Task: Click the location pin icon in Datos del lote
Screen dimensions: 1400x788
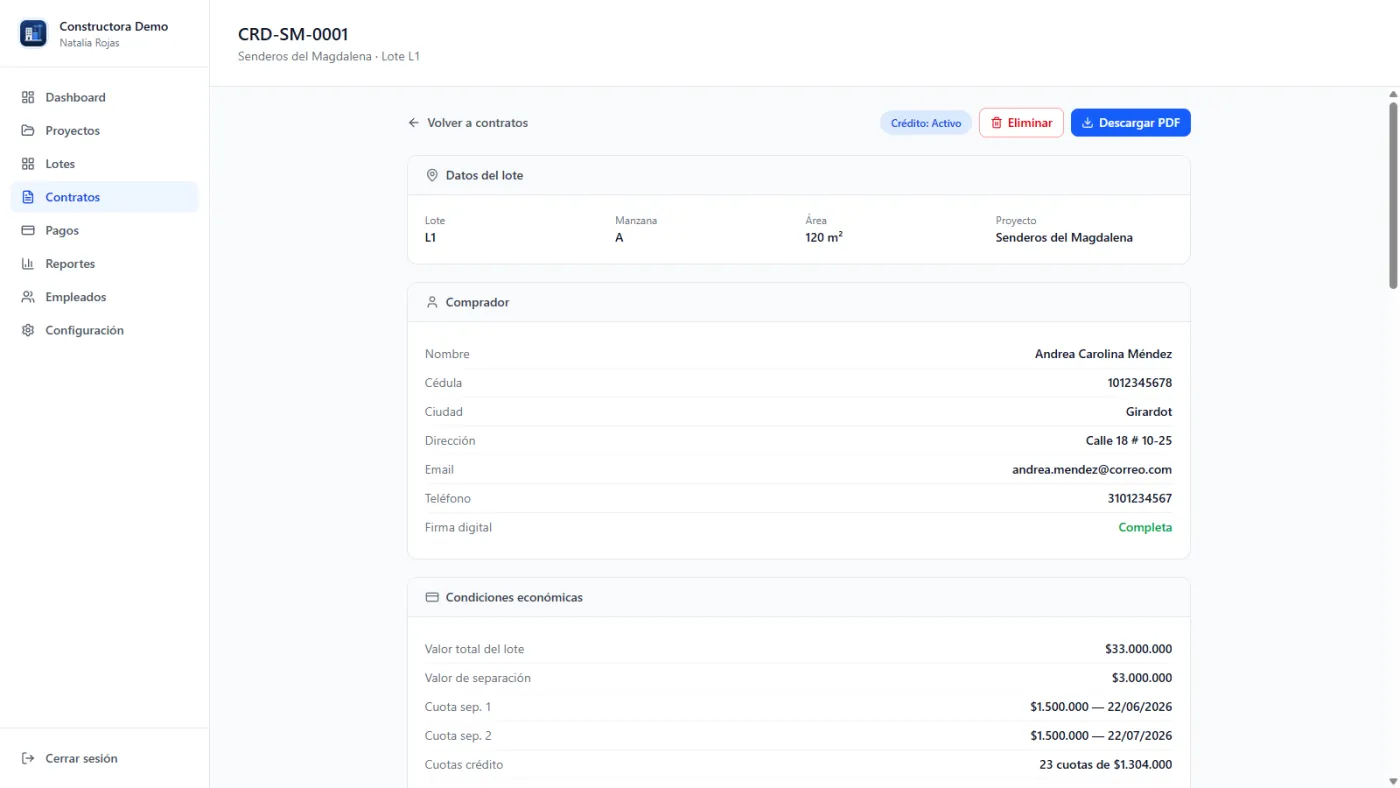Action: pos(432,175)
